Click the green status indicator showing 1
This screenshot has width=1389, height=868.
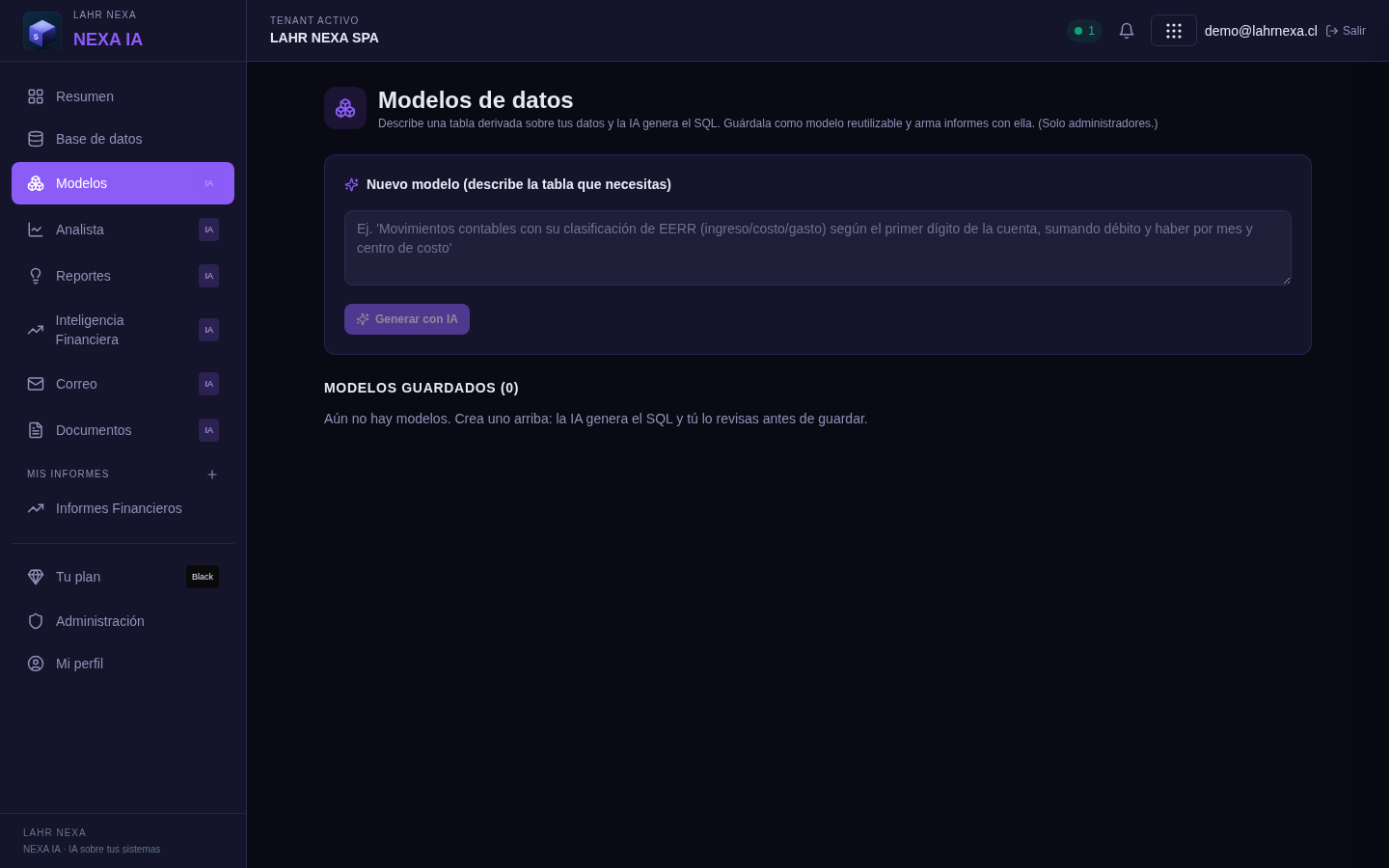click(1084, 31)
